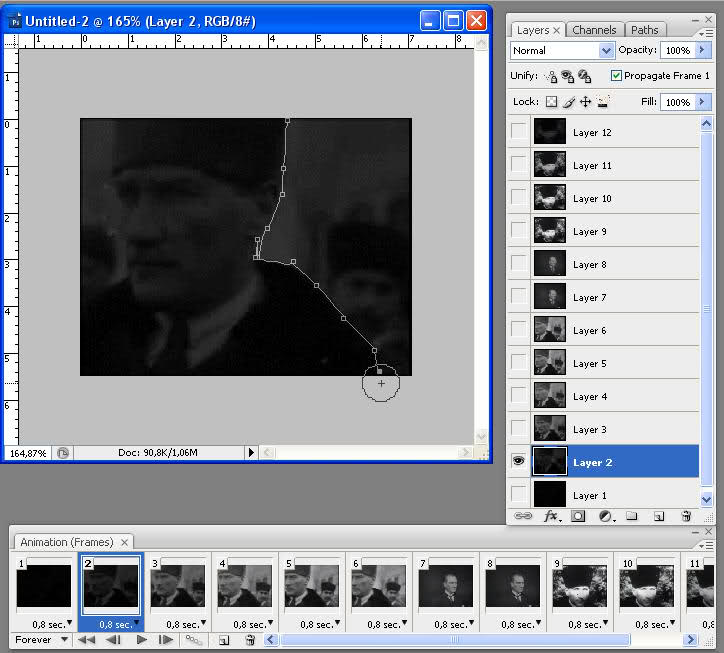Create a new layer group
The width and height of the screenshot is (724, 653).
click(632, 516)
